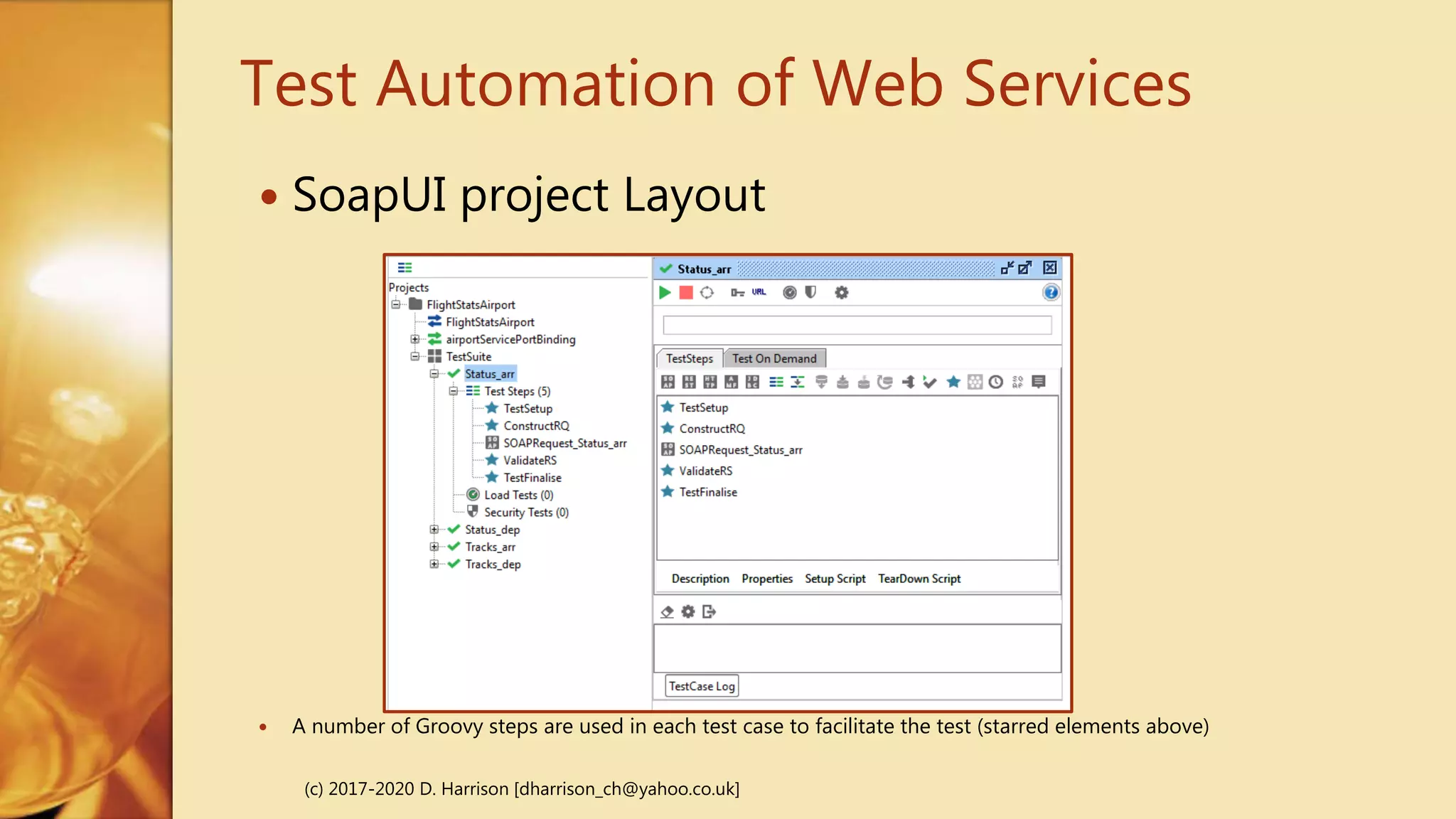This screenshot has height=819, width=1456.
Task: Click the export log icon
Action: 709,611
